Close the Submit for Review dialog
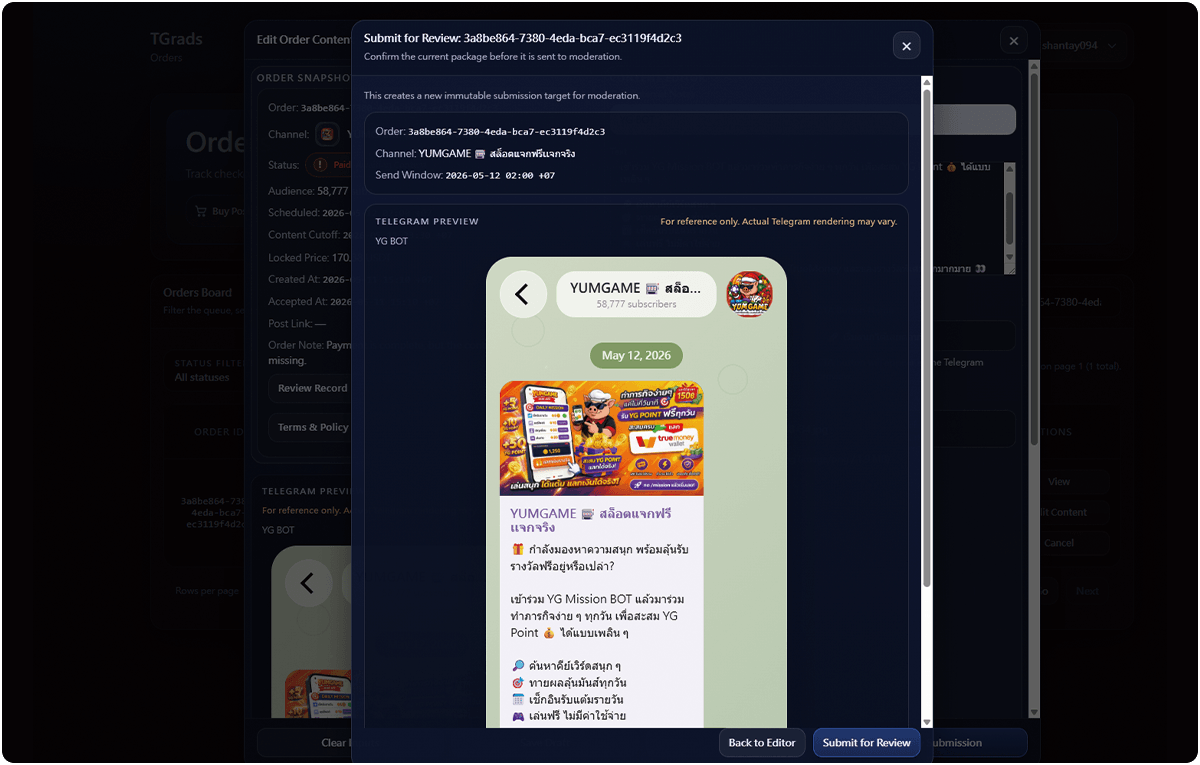Image resolution: width=1200 pixels, height=765 pixels. tap(906, 46)
